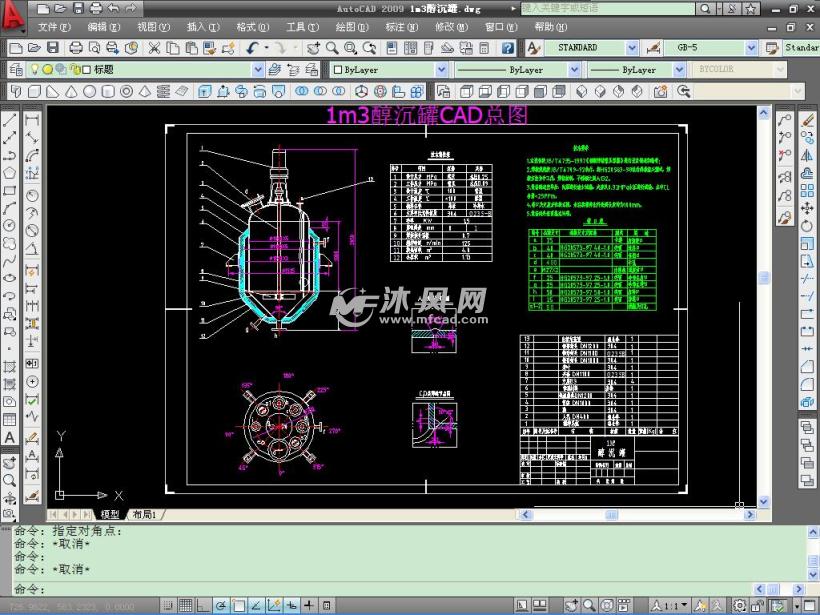Open the 绘图(D) menu

(351, 27)
